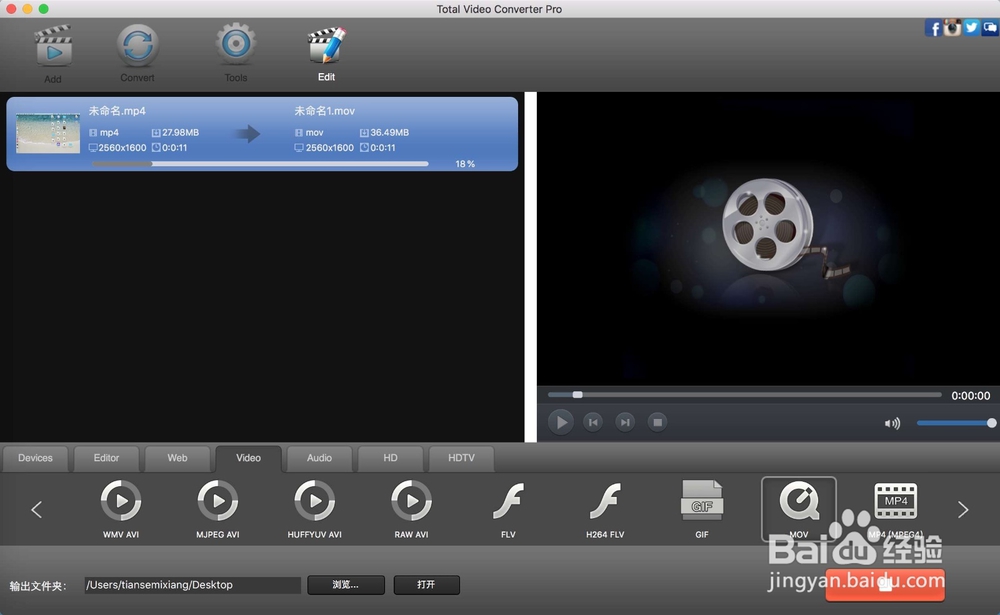Click the 打开 open folder button
Image resolution: width=1000 pixels, height=615 pixels.
point(426,585)
